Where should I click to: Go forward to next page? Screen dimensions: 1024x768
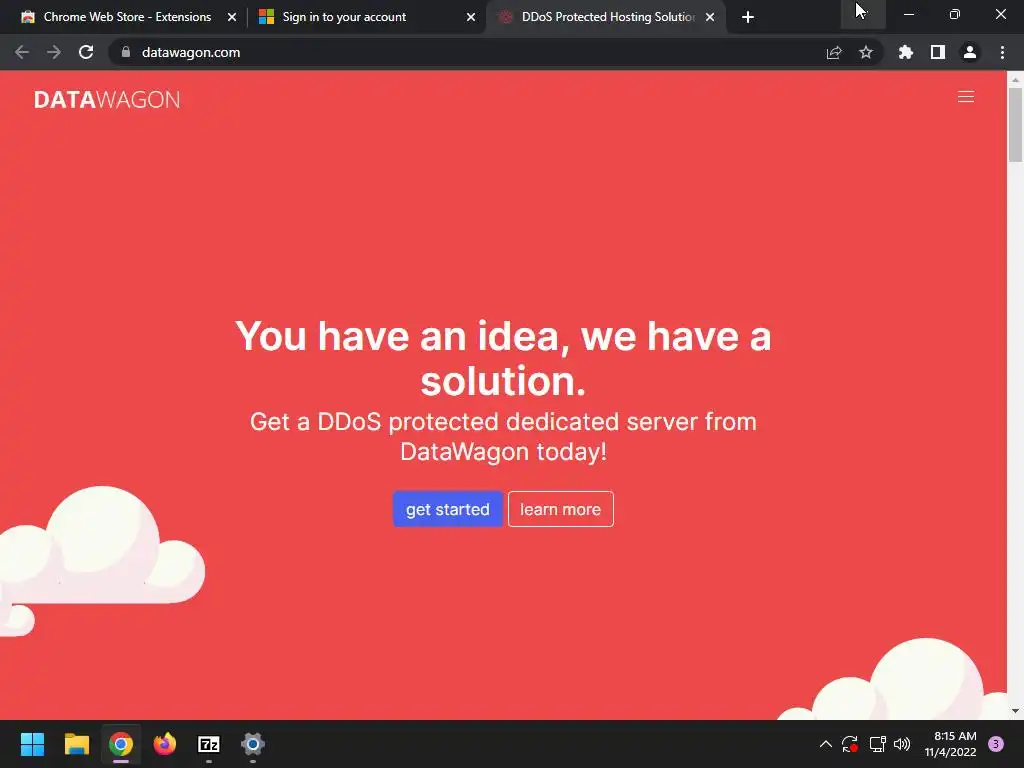54,52
